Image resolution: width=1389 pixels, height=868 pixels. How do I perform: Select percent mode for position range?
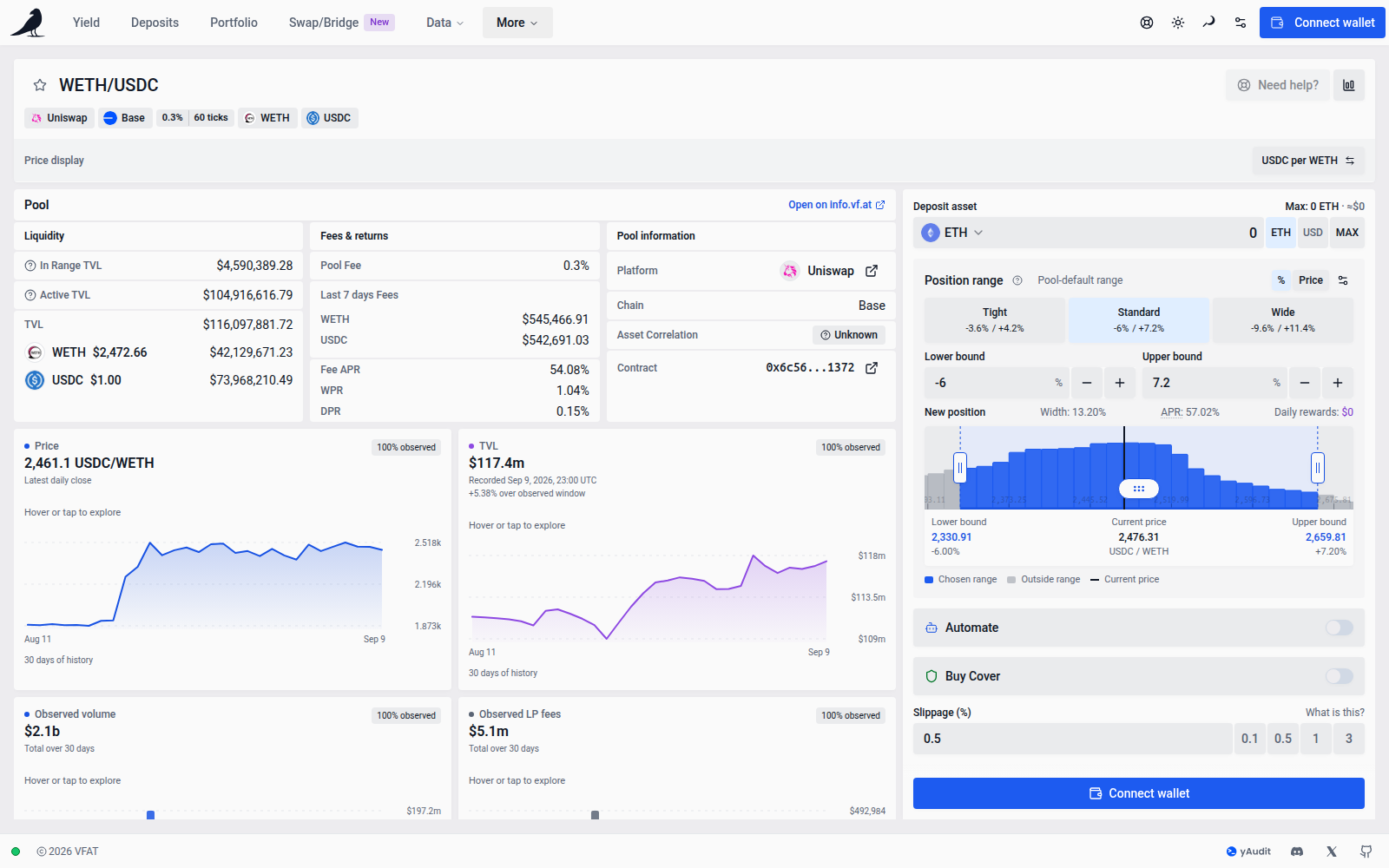click(1281, 280)
